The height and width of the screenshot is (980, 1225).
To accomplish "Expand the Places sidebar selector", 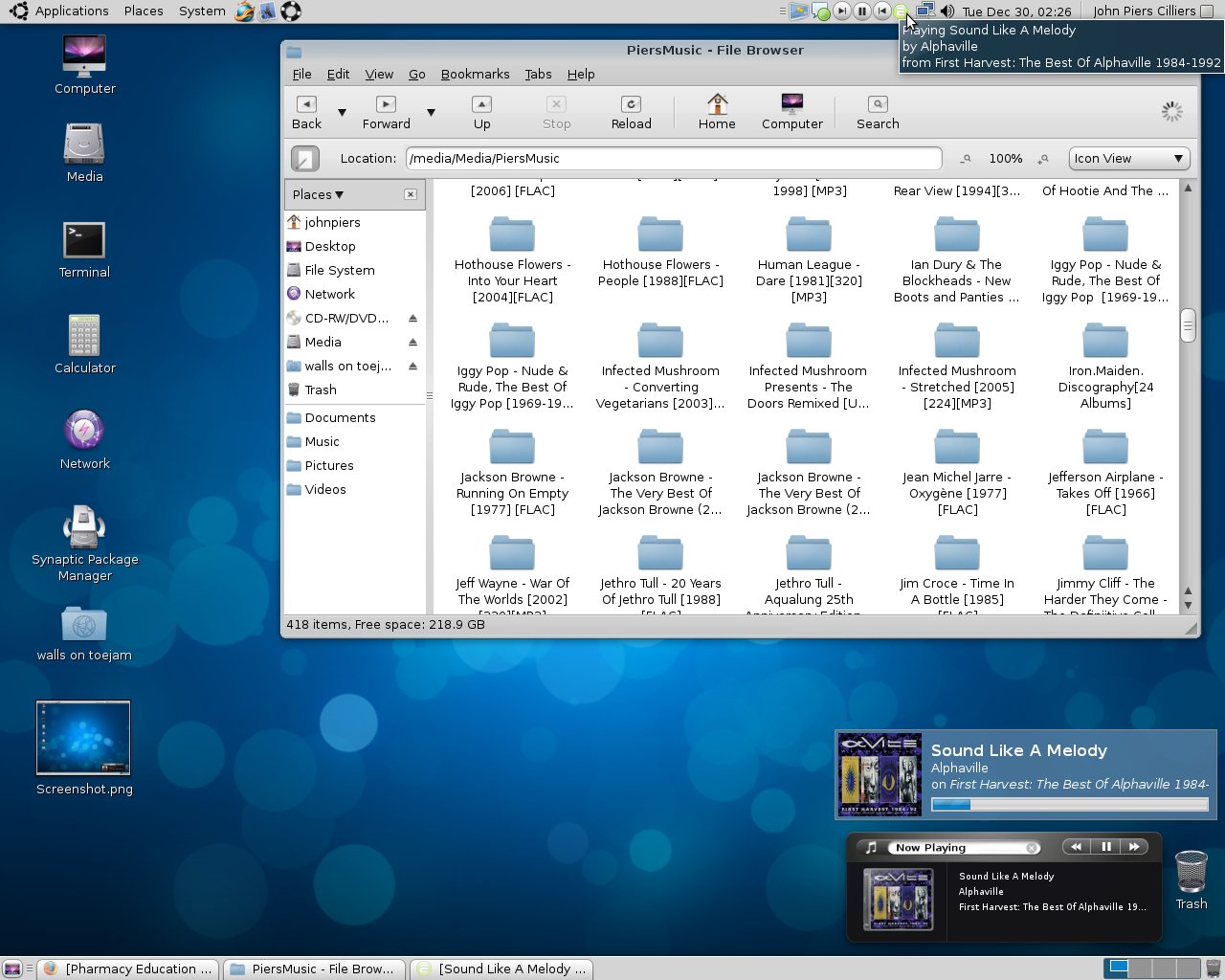I will coord(319,194).
